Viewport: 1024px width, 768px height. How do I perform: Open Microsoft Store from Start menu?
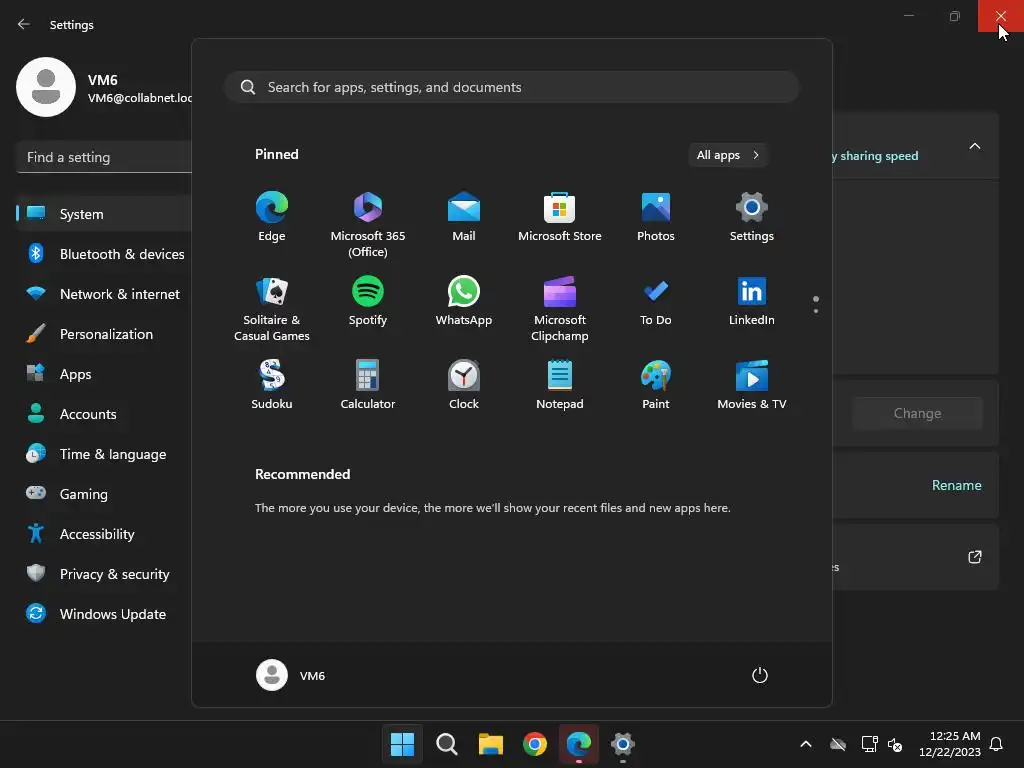560,217
